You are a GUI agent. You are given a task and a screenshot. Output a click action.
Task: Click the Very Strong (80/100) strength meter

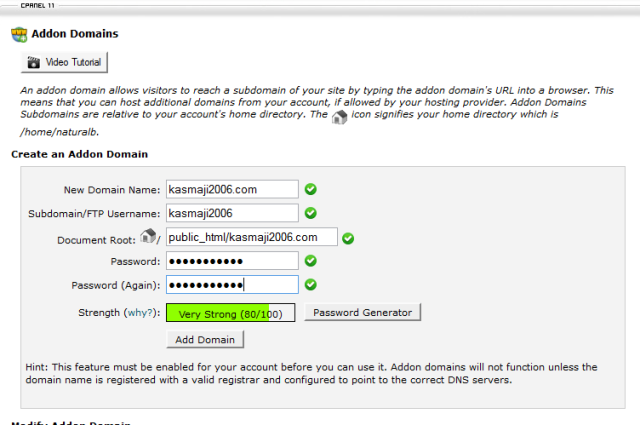230,313
